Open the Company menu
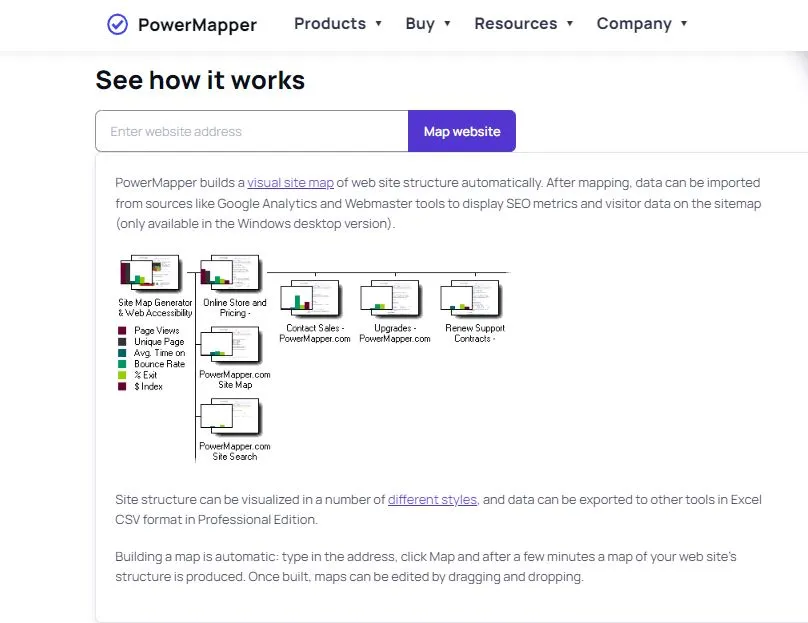 coord(642,24)
